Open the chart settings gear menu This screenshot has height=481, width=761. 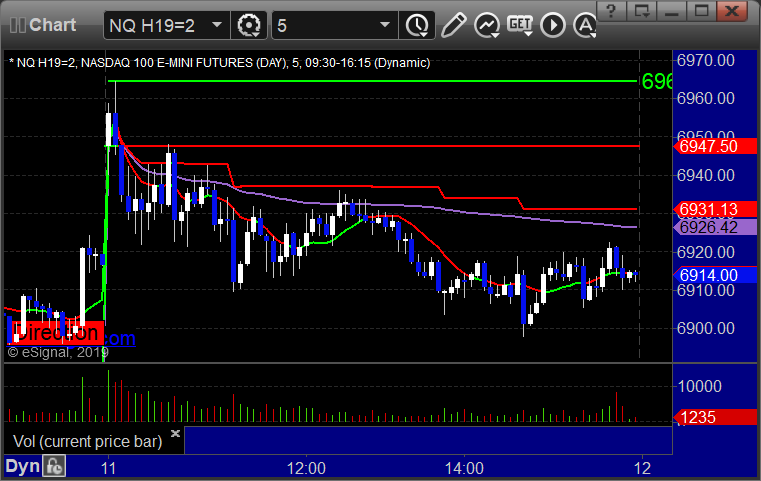(x=249, y=25)
